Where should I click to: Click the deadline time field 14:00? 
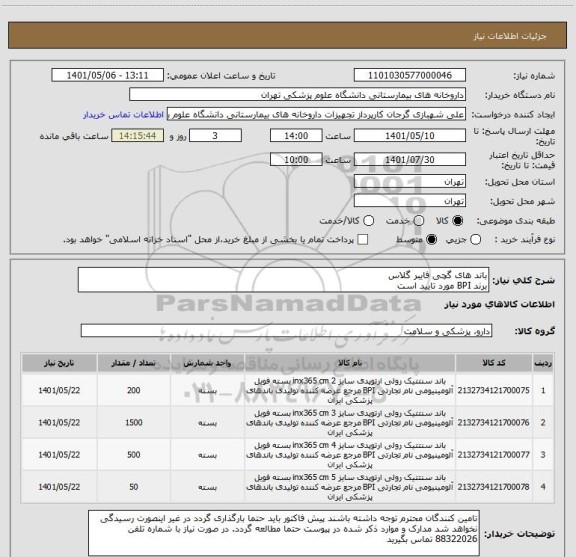pos(296,136)
